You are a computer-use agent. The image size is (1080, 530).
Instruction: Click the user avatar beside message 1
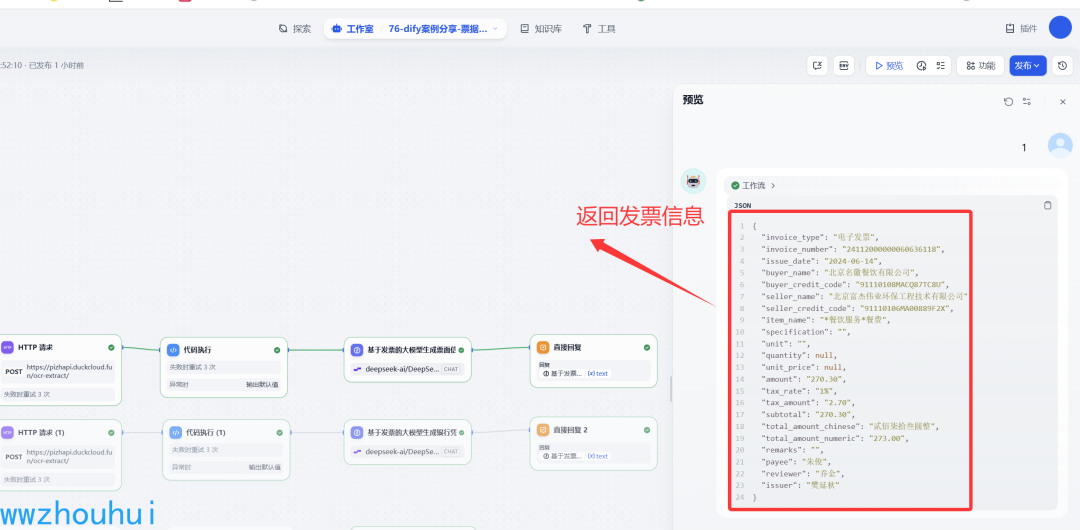pos(1060,145)
